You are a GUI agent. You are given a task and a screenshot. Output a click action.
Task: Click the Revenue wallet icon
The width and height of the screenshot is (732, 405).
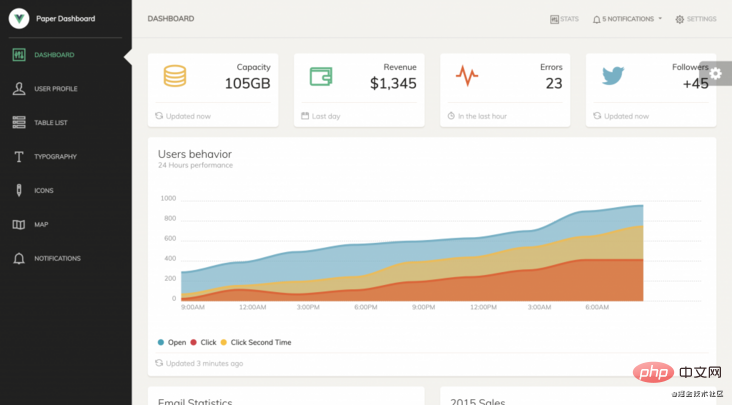click(x=321, y=77)
